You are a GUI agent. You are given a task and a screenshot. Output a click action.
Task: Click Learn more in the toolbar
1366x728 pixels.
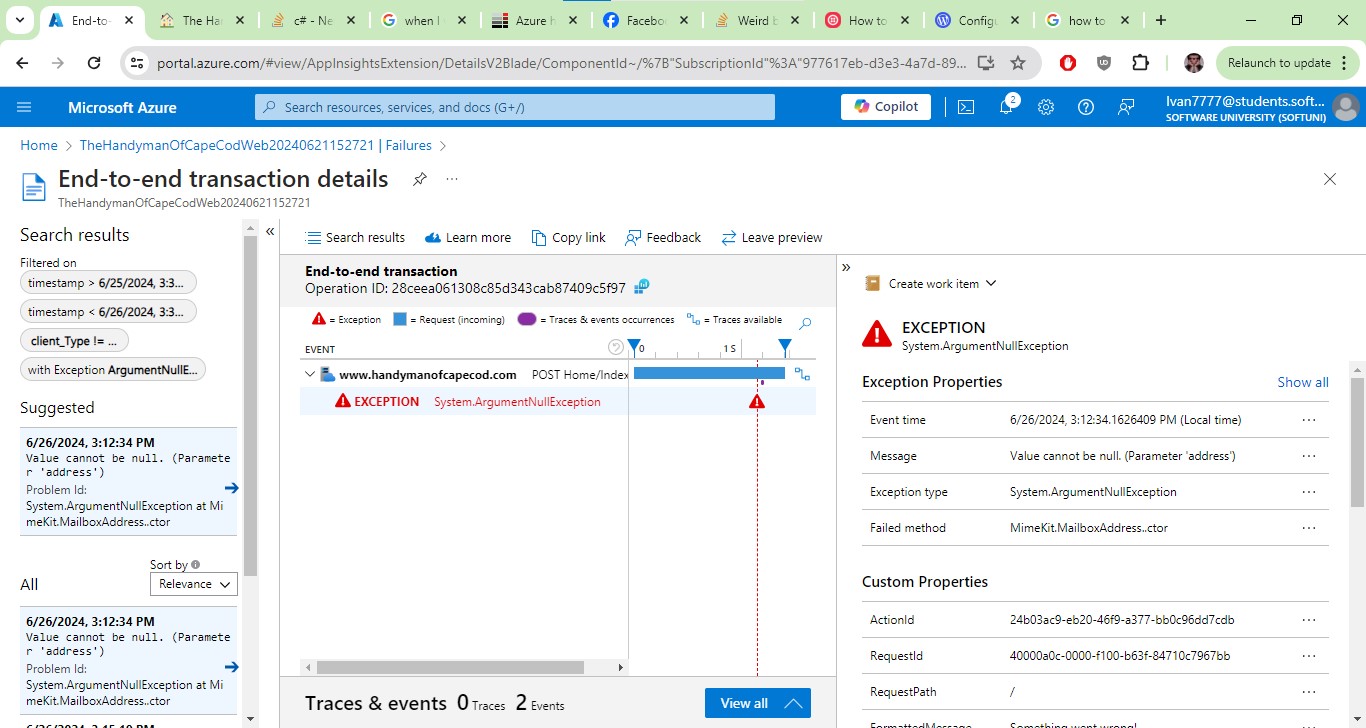(468, 238)
